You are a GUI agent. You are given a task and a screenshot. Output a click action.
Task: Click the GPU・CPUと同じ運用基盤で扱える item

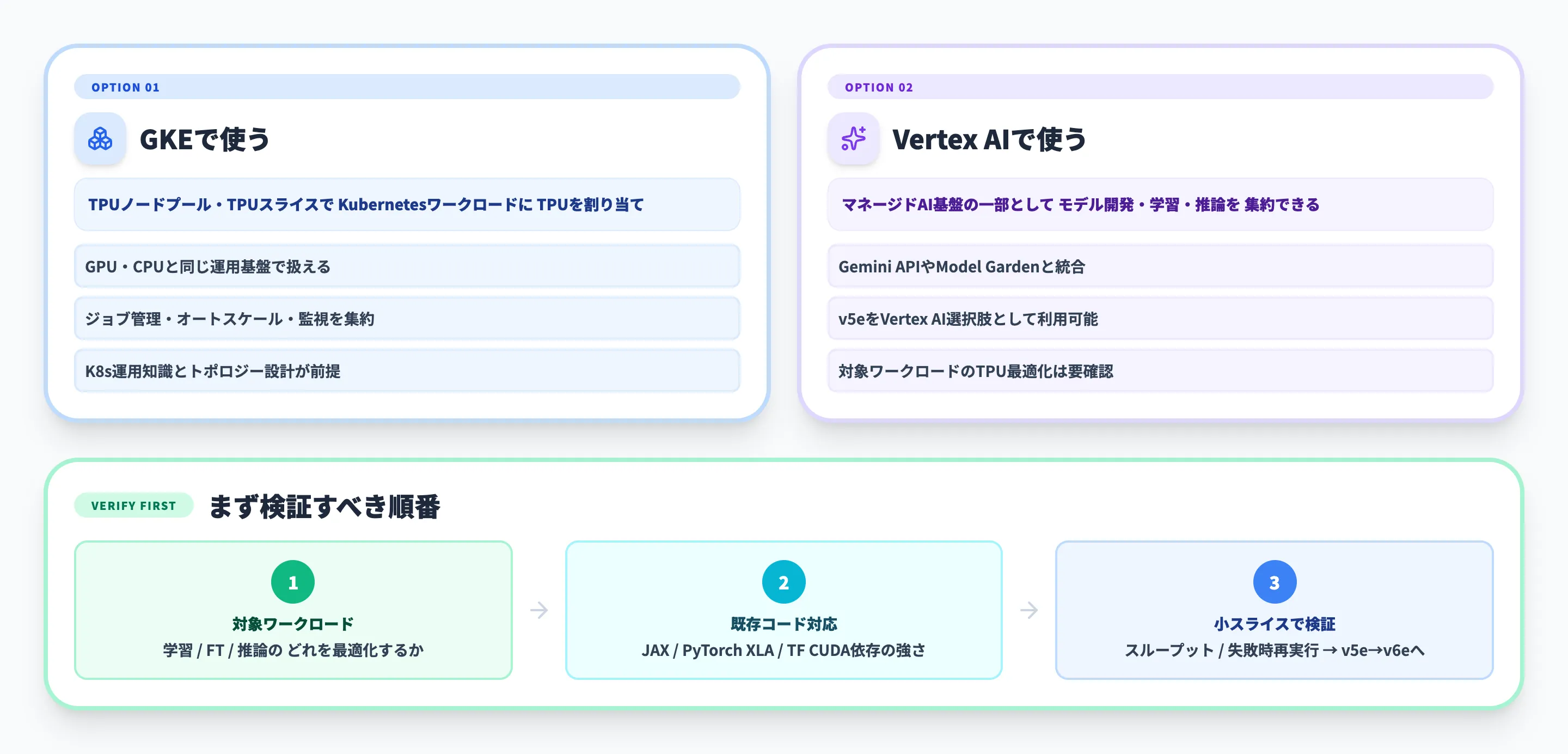407,266
